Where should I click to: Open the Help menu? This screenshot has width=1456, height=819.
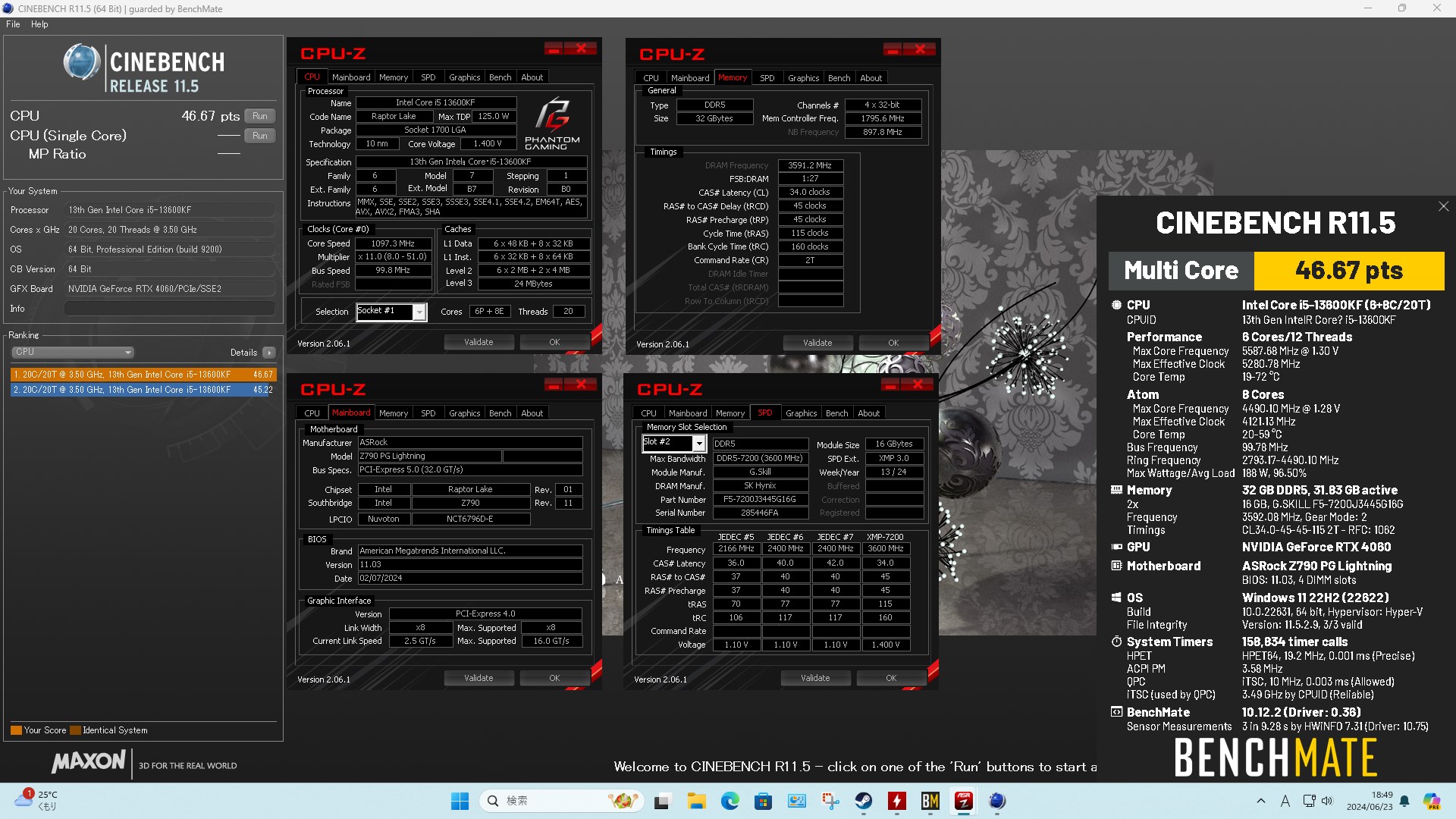pos(39,24)
